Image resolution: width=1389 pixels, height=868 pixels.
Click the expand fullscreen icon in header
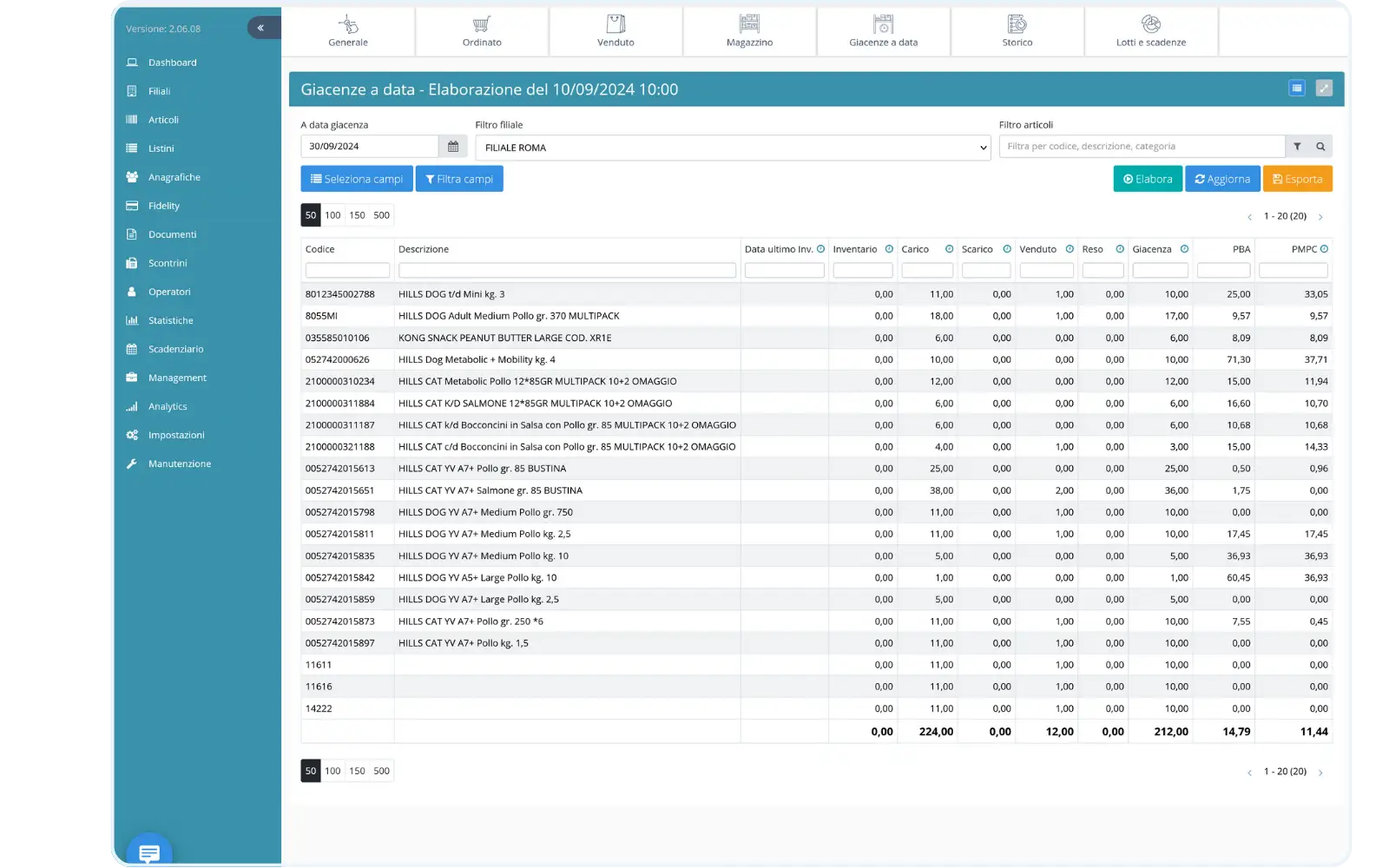1324,88
